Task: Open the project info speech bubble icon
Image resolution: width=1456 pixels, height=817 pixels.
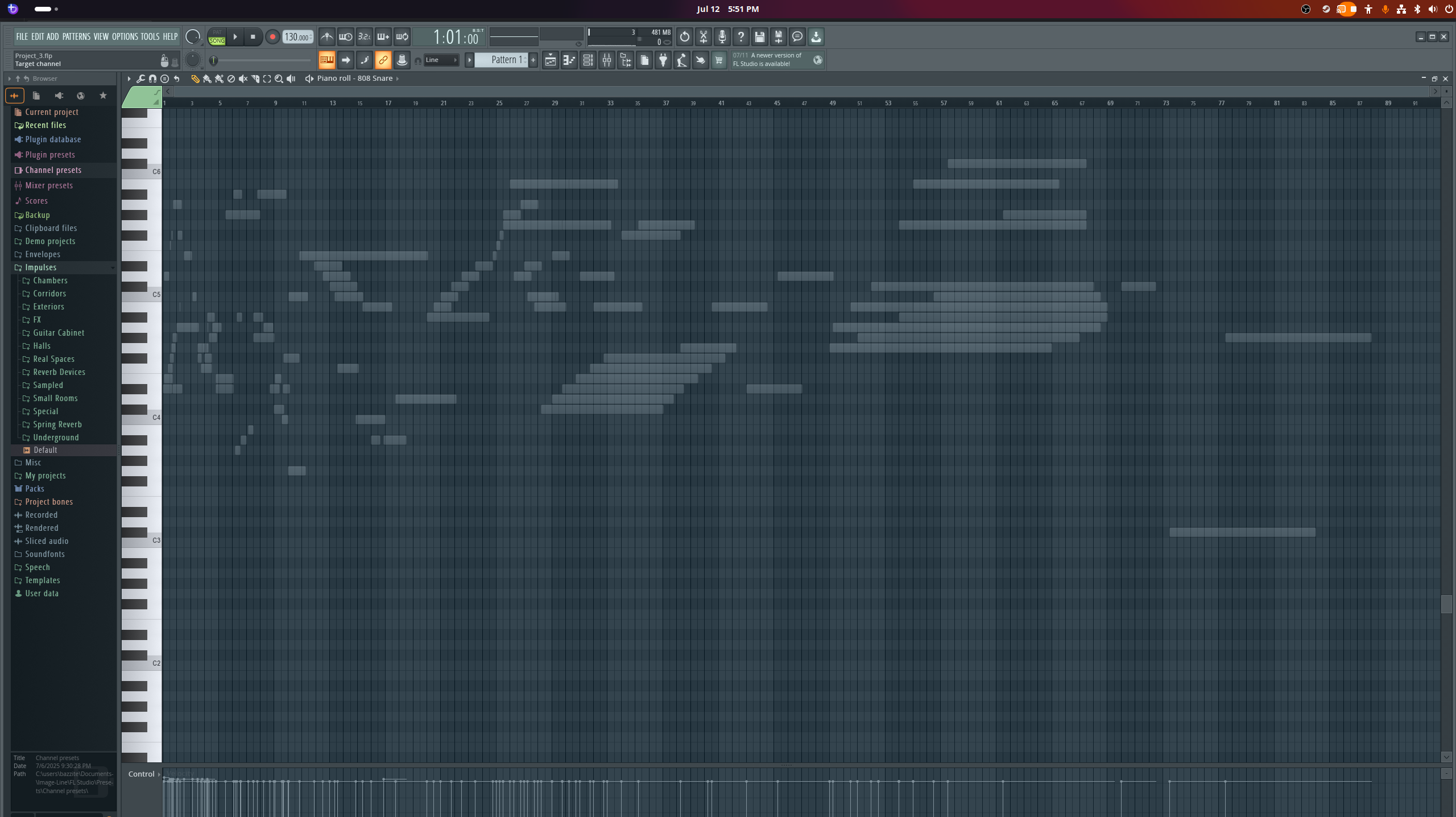Action: [797, 37]
